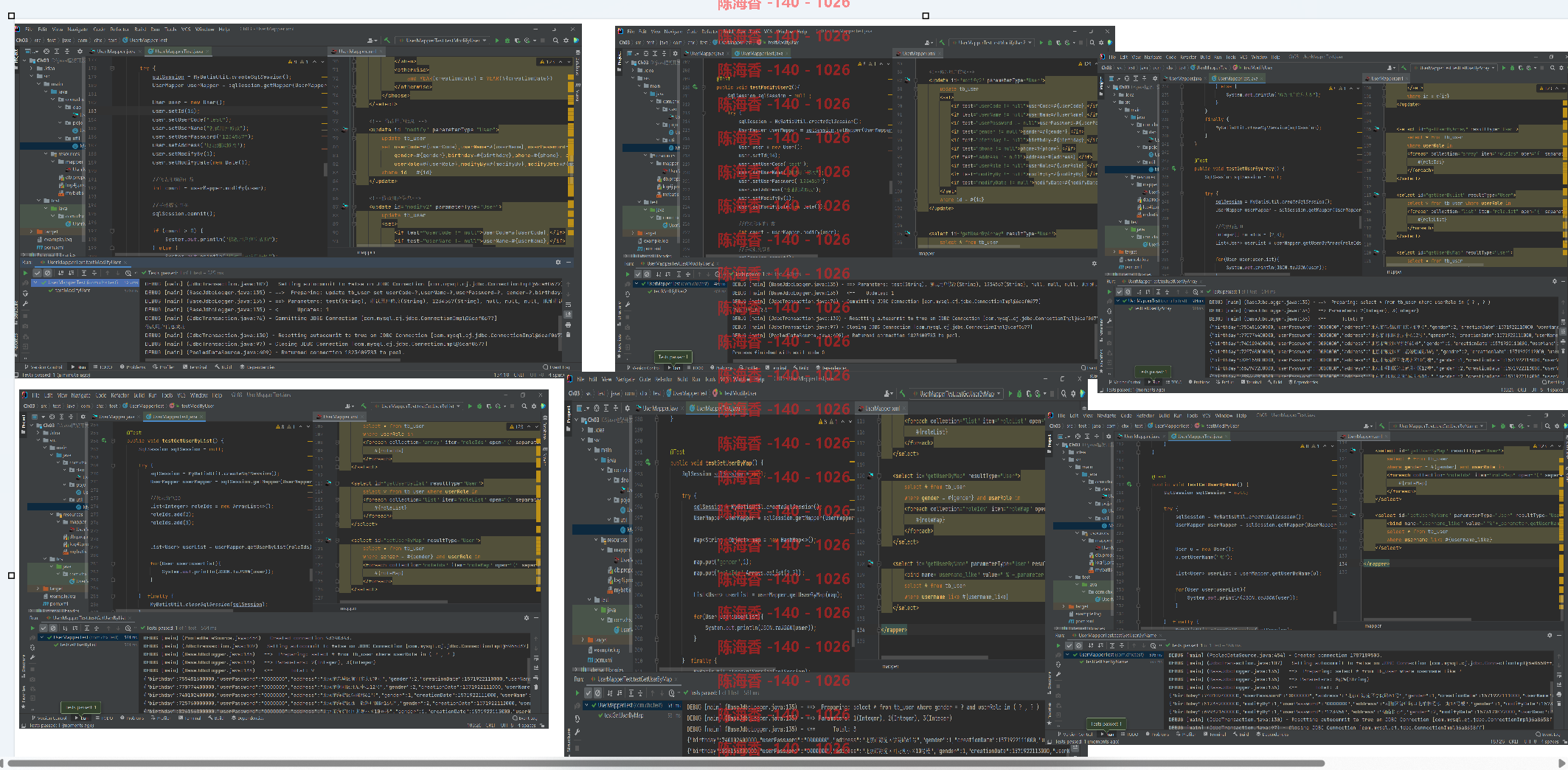Click gutter run icon beside testGetUserByMap method
Image resolution: width=1568 pixels, height=770 pixels.
tap(648, 462)
